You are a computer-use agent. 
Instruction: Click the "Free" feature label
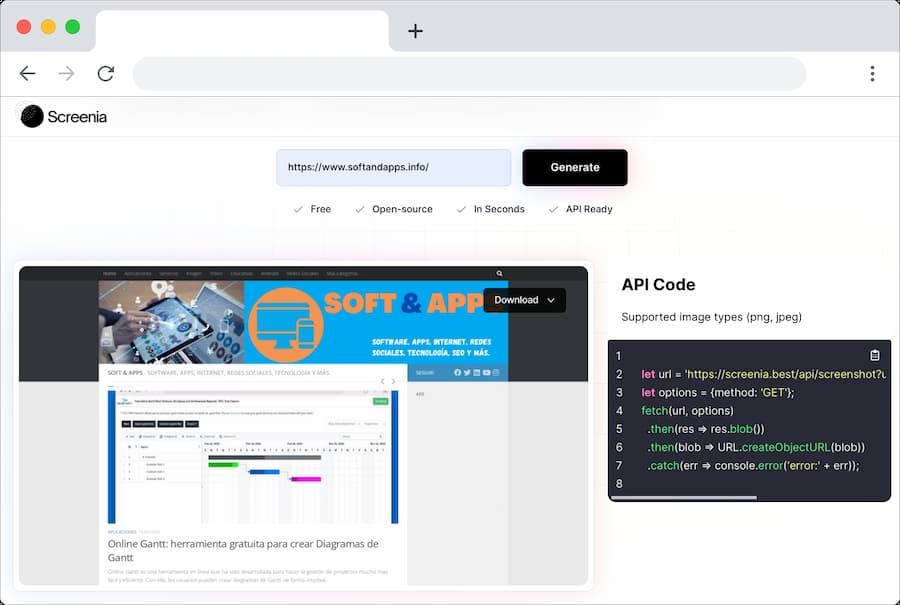coord(320,209)
